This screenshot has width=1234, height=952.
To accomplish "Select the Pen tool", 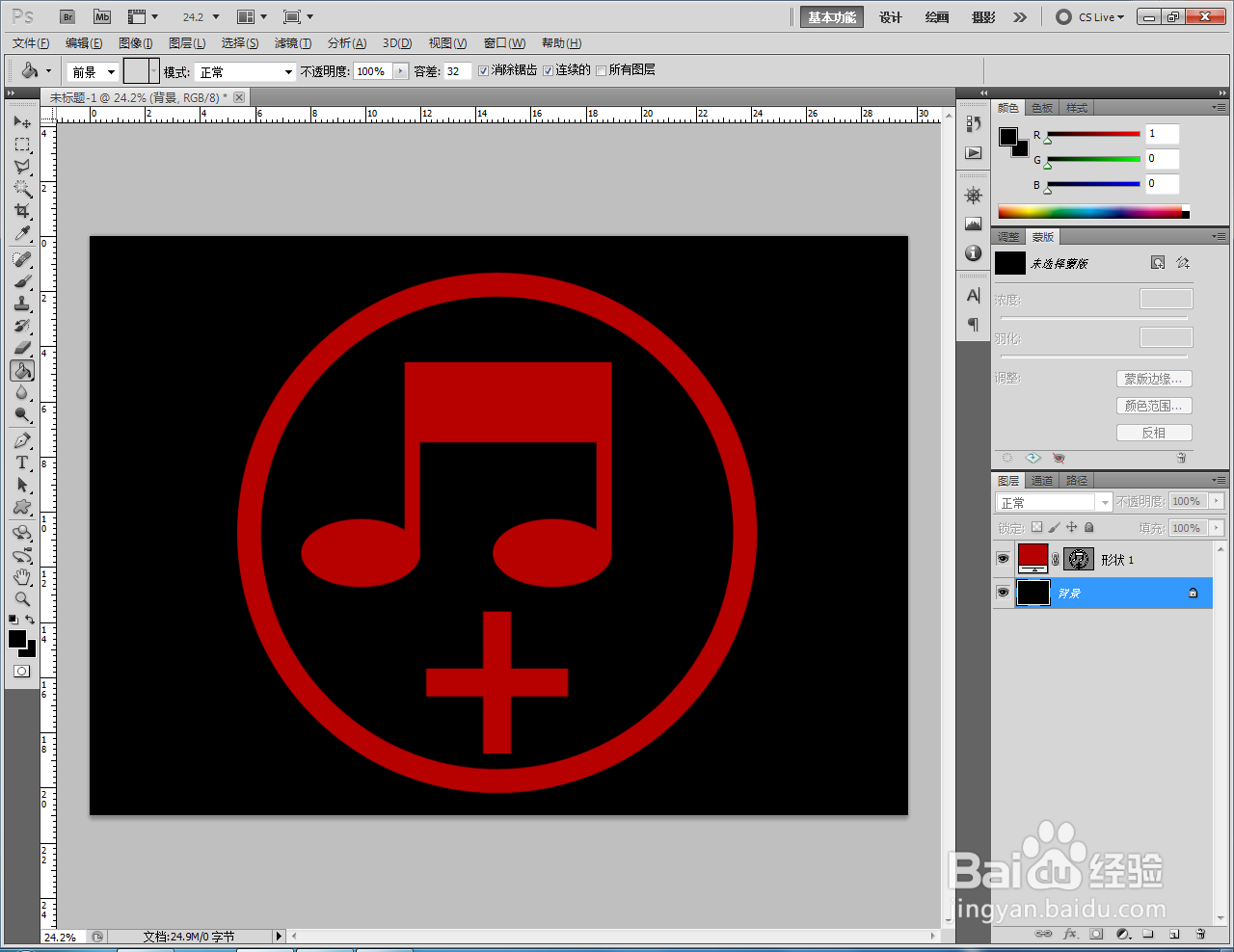I will [22, 440].
